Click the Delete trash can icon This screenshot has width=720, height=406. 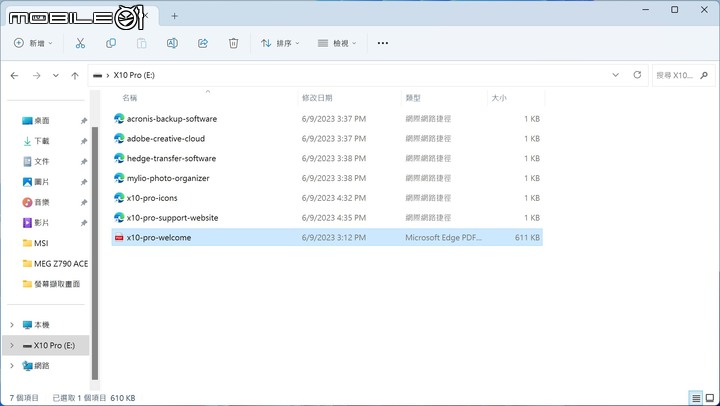point(233,43)
